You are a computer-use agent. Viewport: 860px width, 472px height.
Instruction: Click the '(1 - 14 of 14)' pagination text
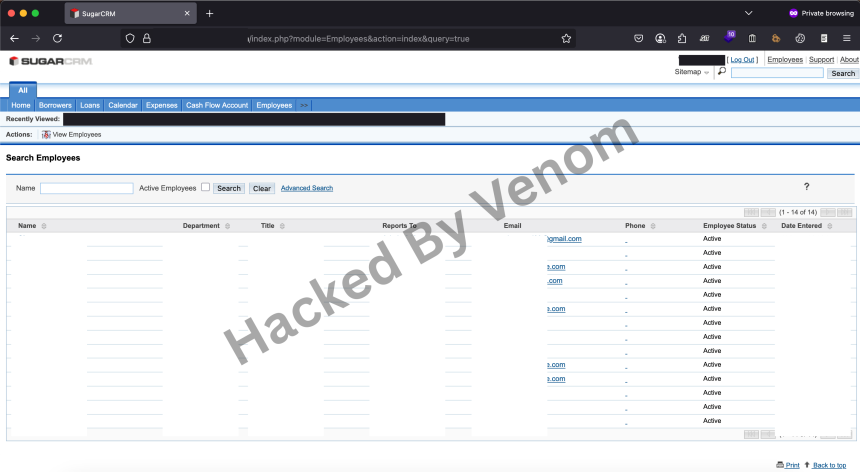(798, 212)
